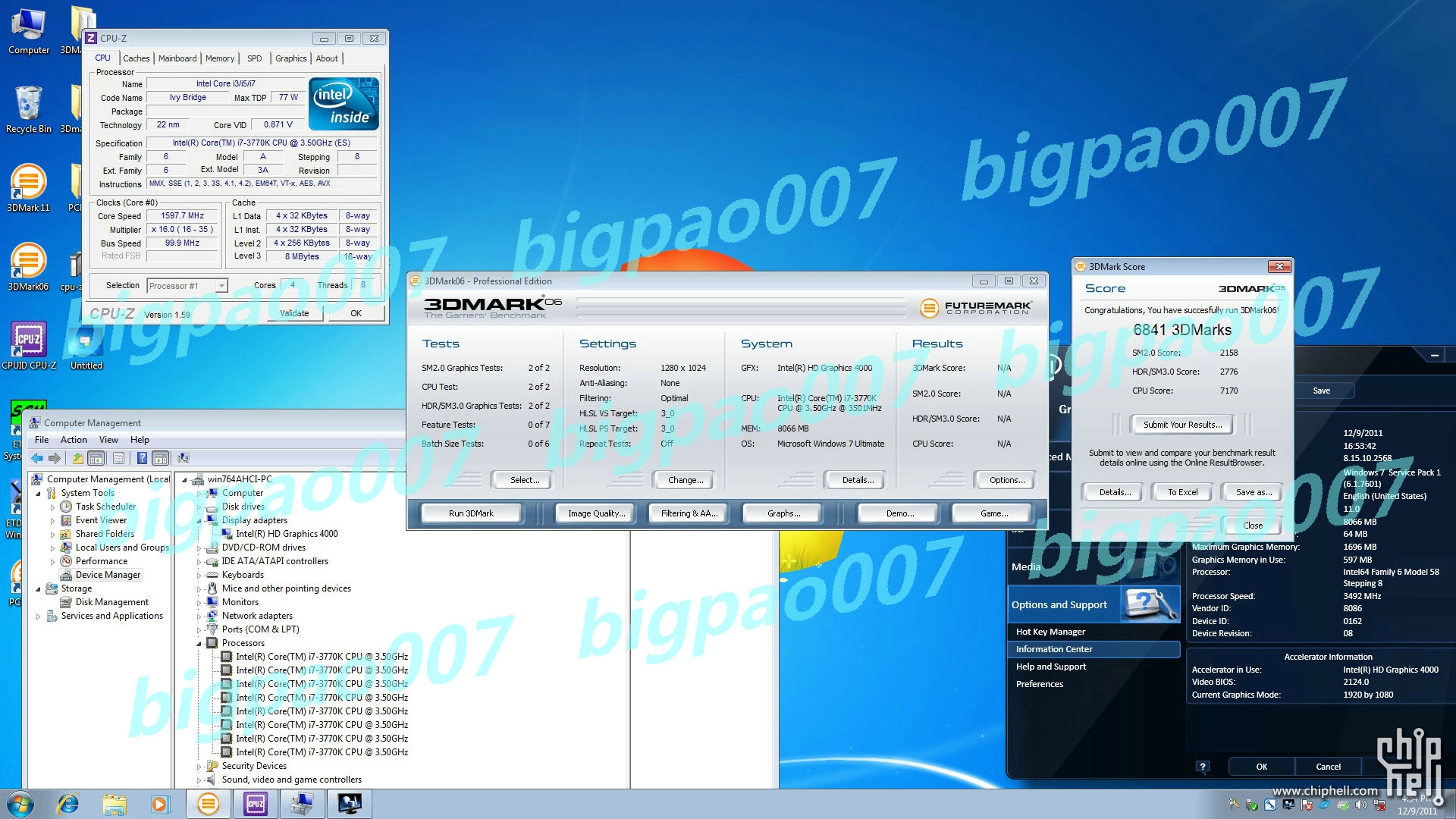The image size is (1456, 819).
Task: Click Submit Your Results button
Action: click(1182, 424)
